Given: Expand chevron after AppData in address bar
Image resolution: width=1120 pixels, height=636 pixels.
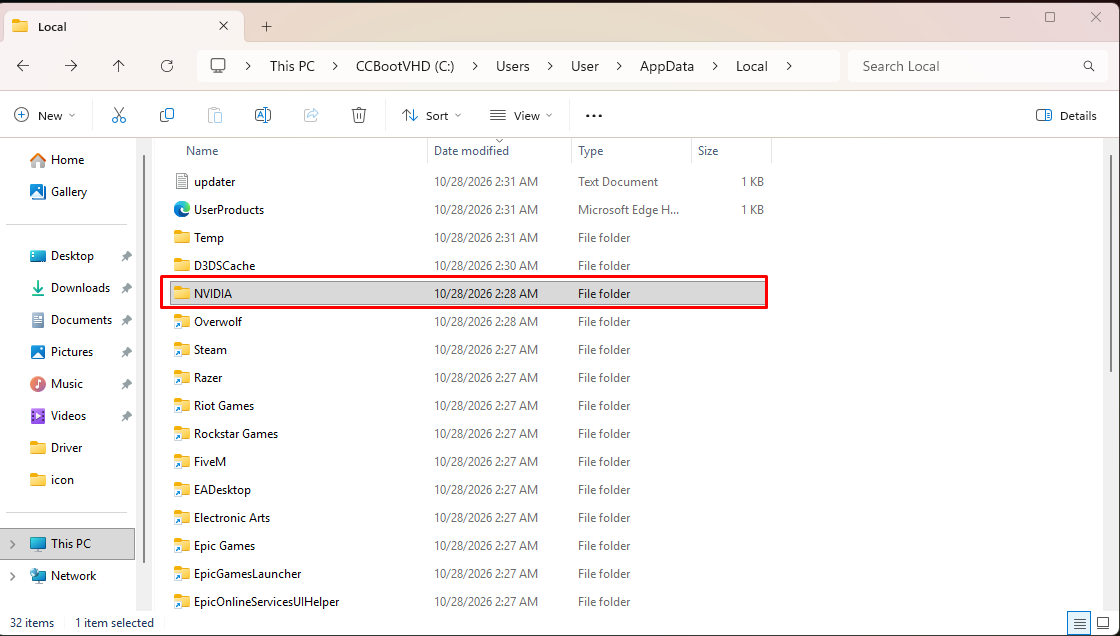Looking at the screenshot, I should coord(714,66).
